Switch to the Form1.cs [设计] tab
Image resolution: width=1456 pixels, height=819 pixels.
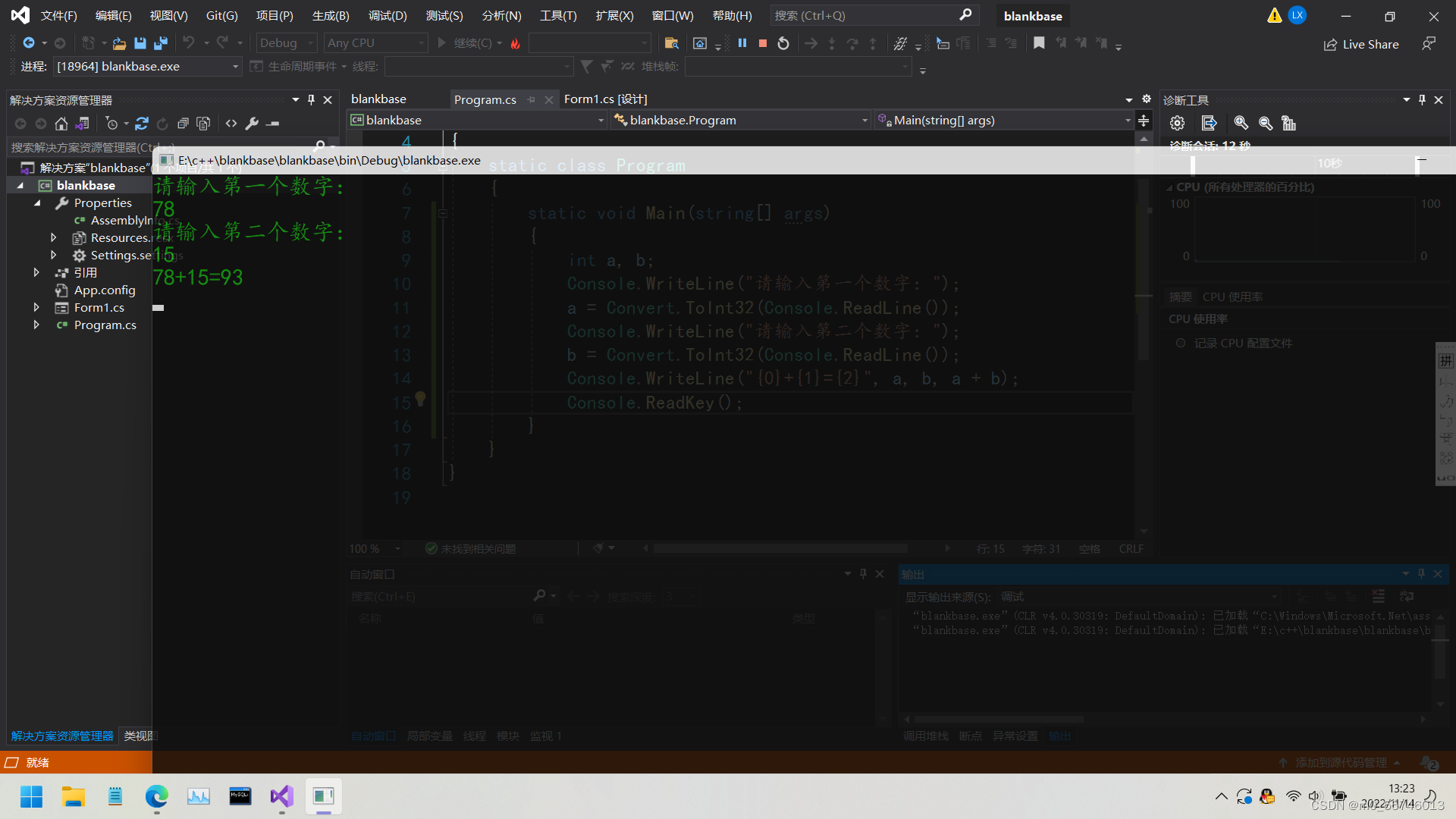604,99
